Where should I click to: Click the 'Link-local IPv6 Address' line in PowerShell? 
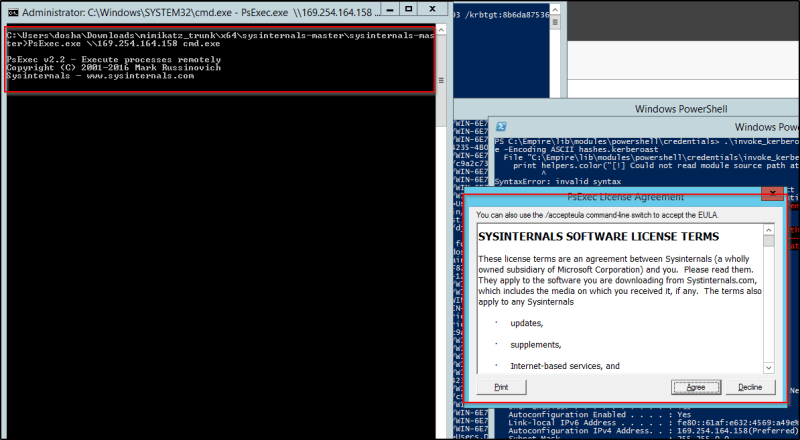click(654, 423)
